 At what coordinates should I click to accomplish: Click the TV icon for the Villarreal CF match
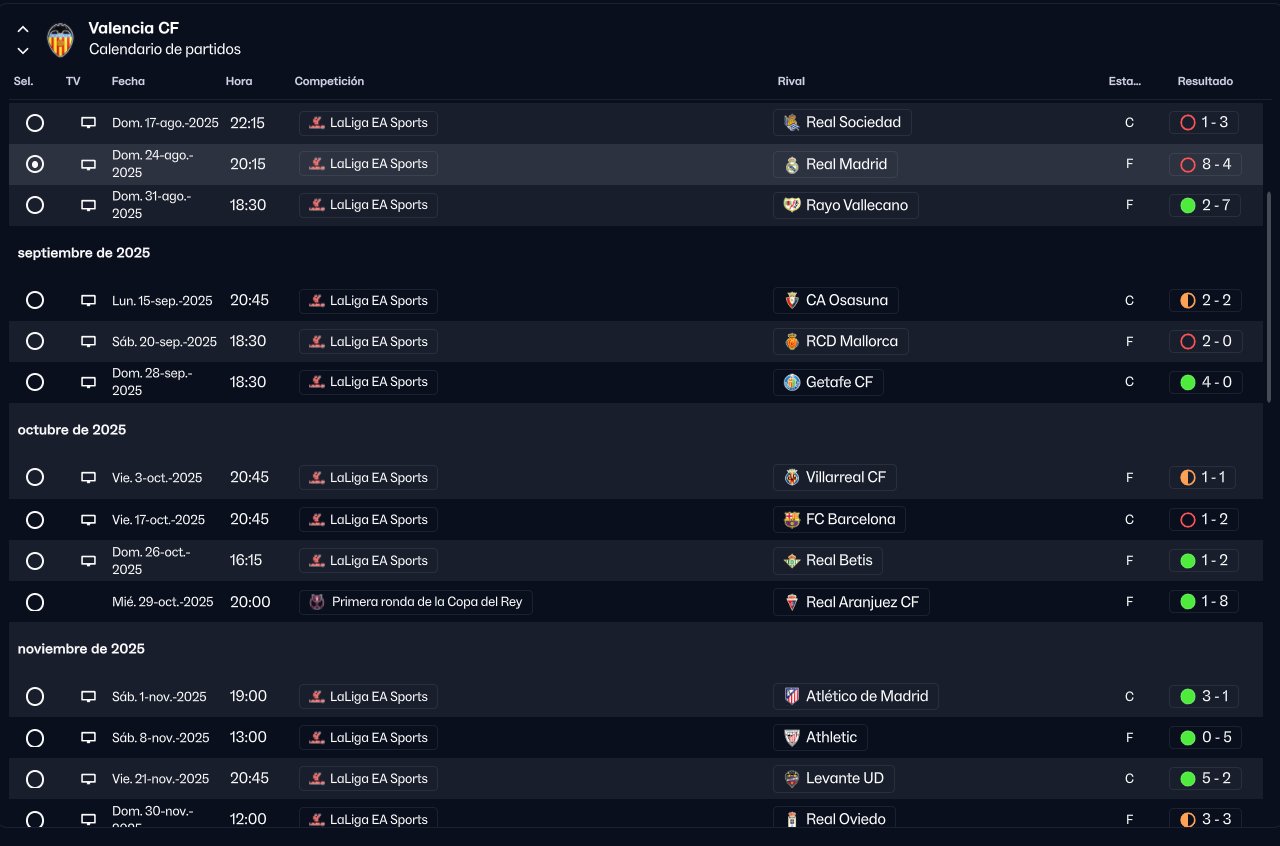click(88, 478)
